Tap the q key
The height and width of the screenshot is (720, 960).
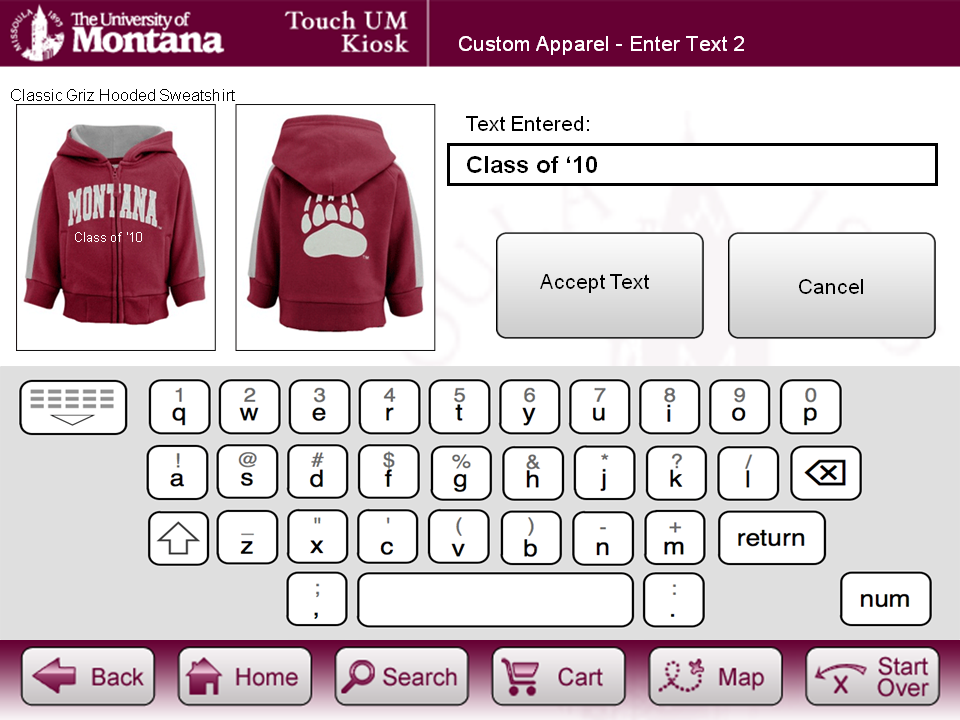click(x=179, y=407)
